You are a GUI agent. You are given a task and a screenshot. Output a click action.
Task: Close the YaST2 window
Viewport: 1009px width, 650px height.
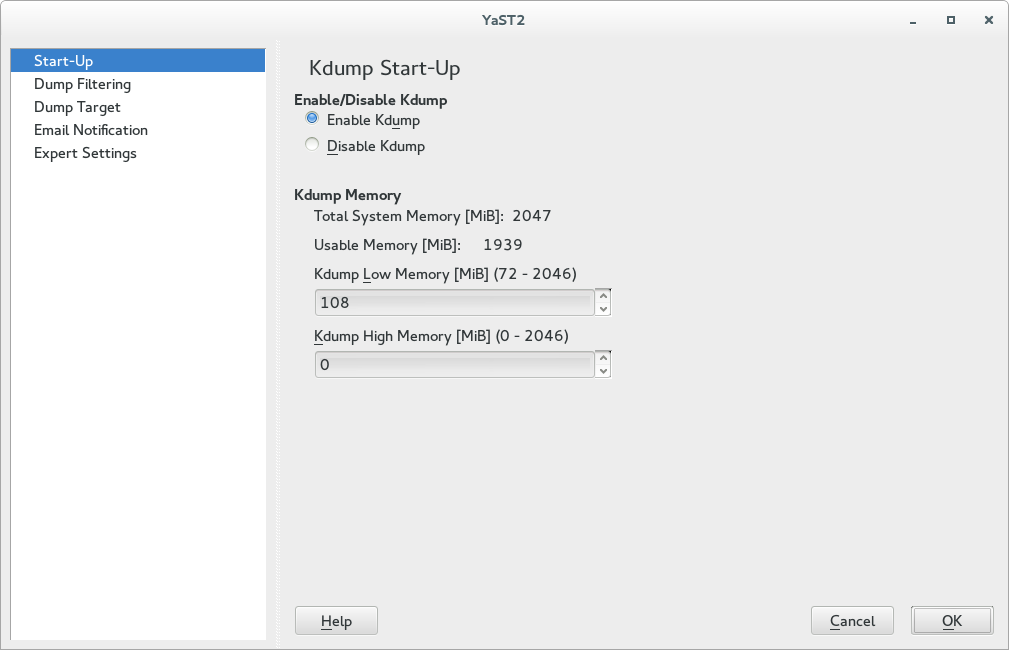(988, 20)
